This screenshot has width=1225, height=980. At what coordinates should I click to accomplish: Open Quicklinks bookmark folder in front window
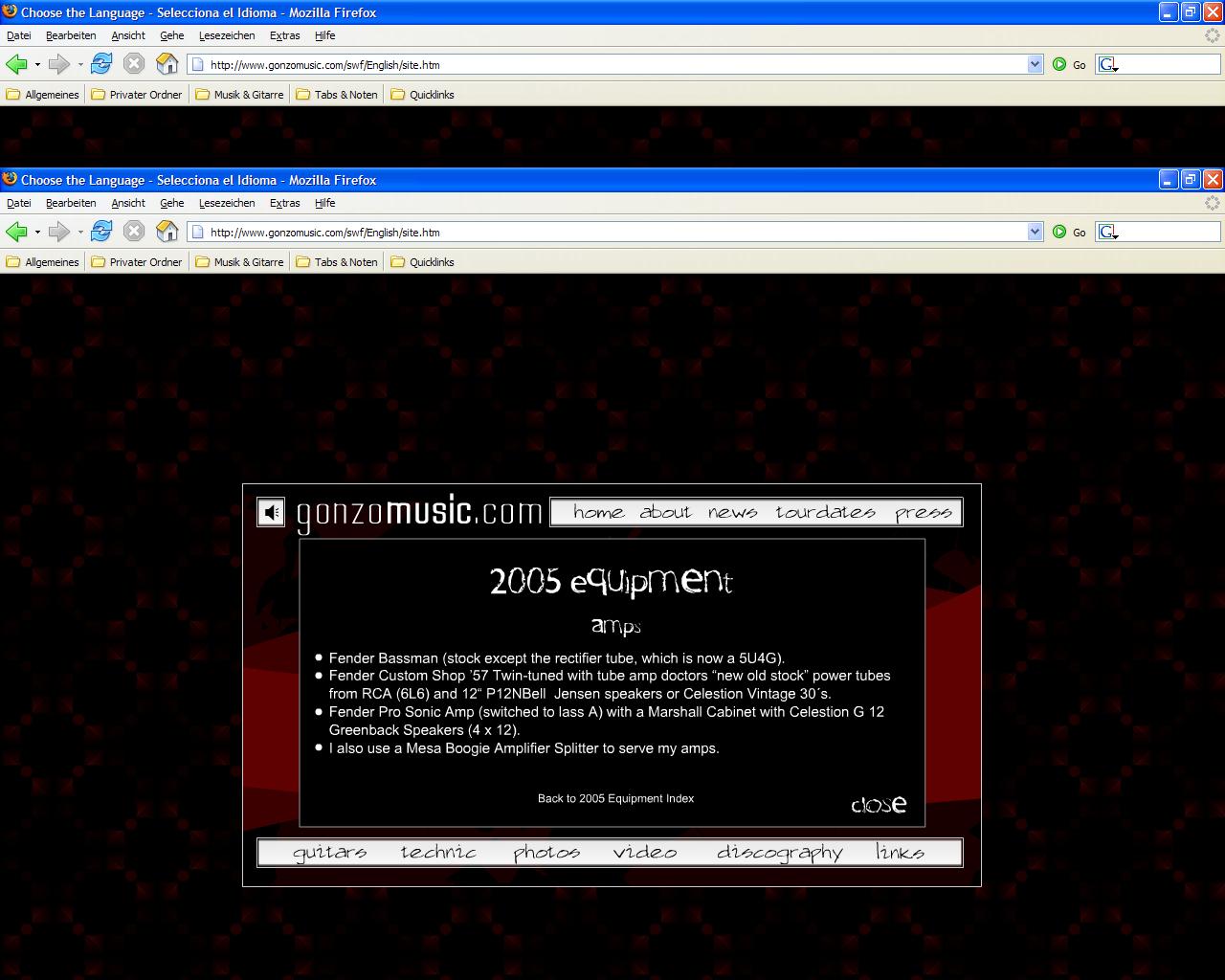click(x=422, y=262)
